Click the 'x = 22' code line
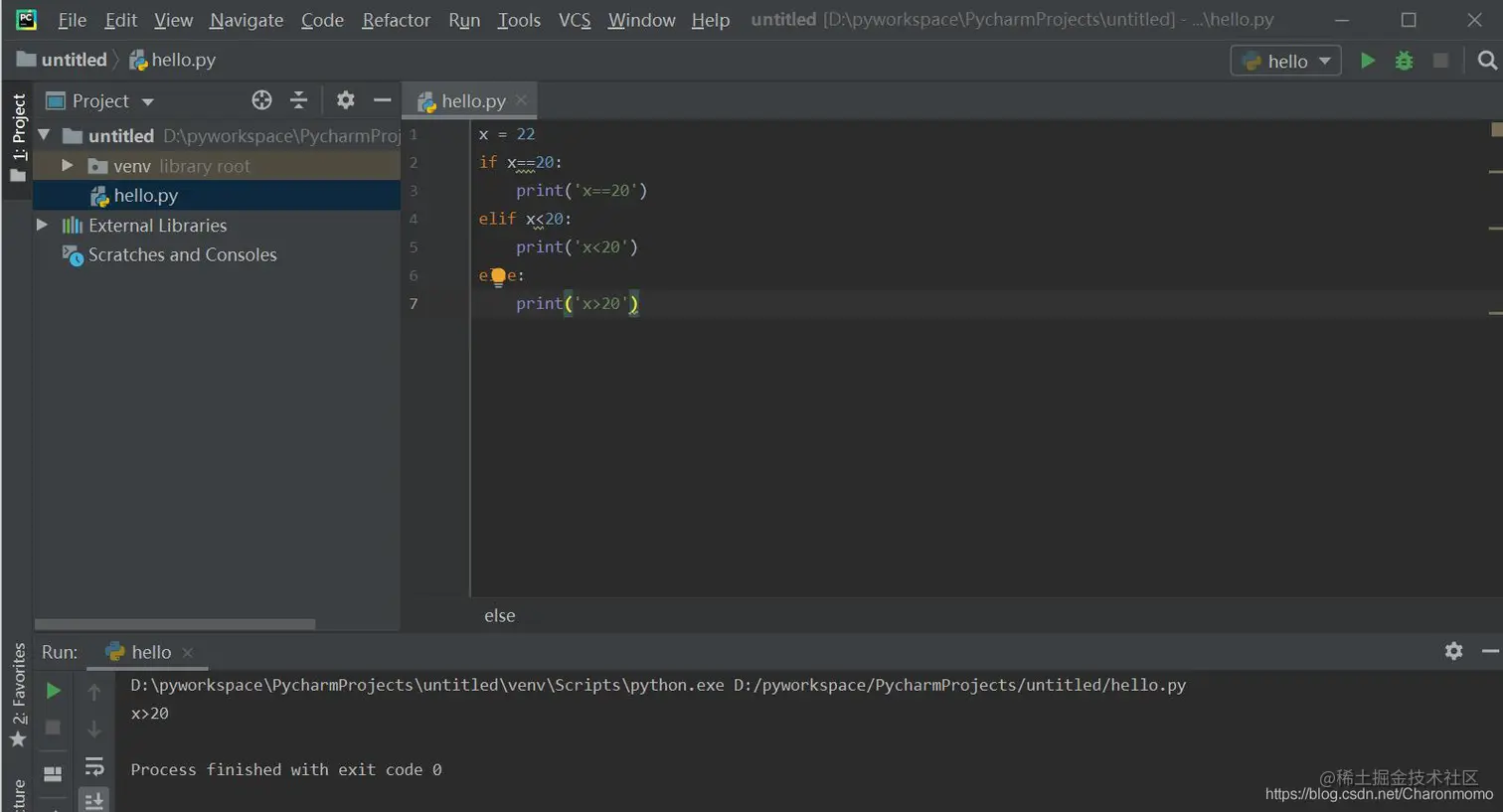Viewport: 1503px width, 812px height. 507,134
